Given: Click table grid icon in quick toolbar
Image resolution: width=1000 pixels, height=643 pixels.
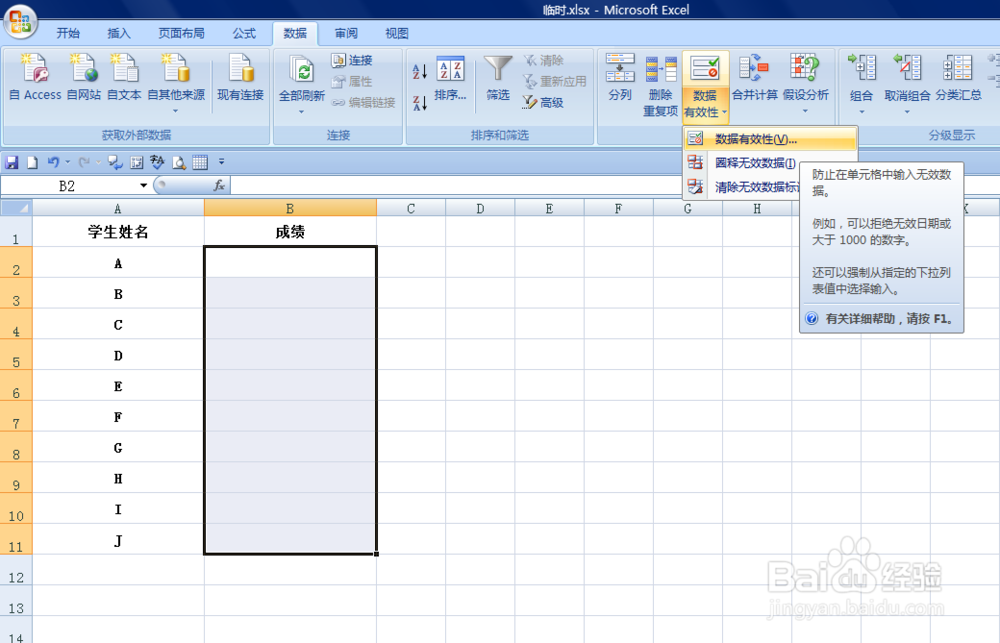Looking at the screenshot, I should 200,163.
